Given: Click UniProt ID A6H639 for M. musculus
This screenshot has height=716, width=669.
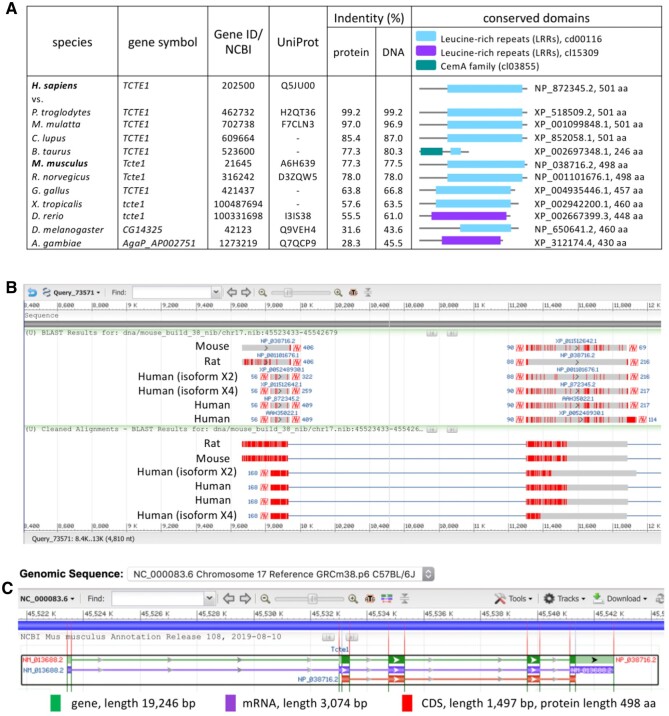Looking at the screenshot, I should pyautogui.click(x=297, y=163).
